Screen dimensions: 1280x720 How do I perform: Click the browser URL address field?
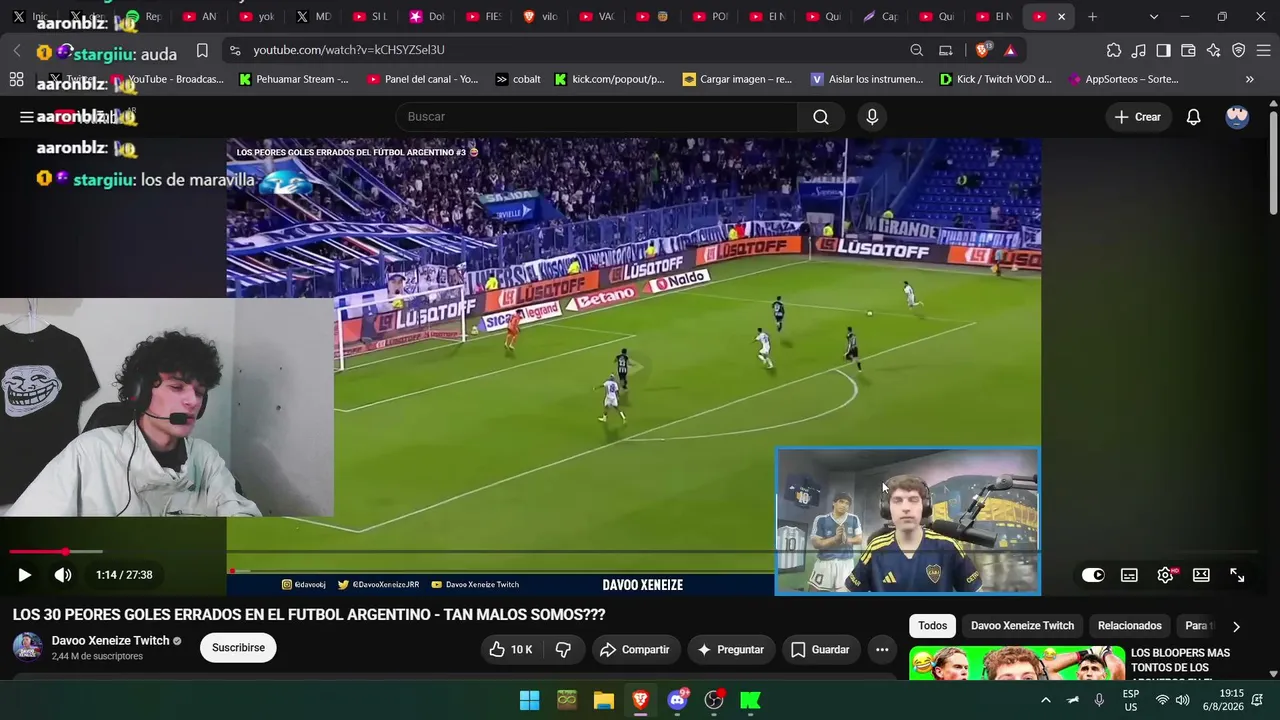575,50
